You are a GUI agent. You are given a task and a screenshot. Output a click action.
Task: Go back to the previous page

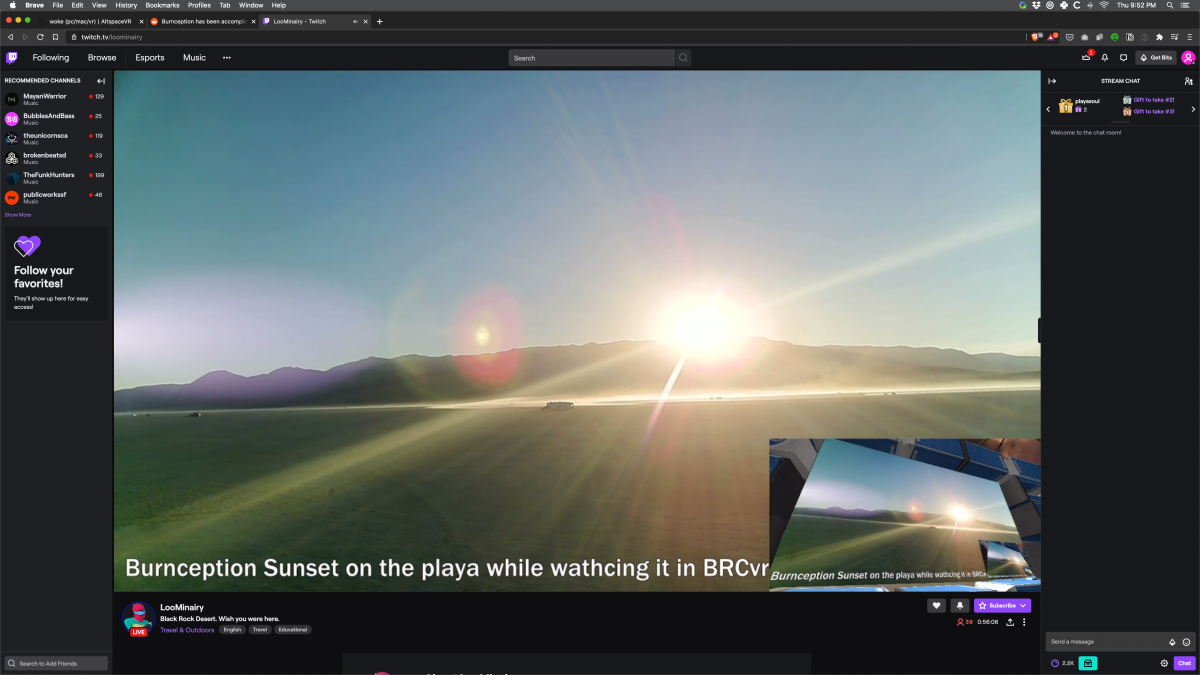(x=10, y=37)
